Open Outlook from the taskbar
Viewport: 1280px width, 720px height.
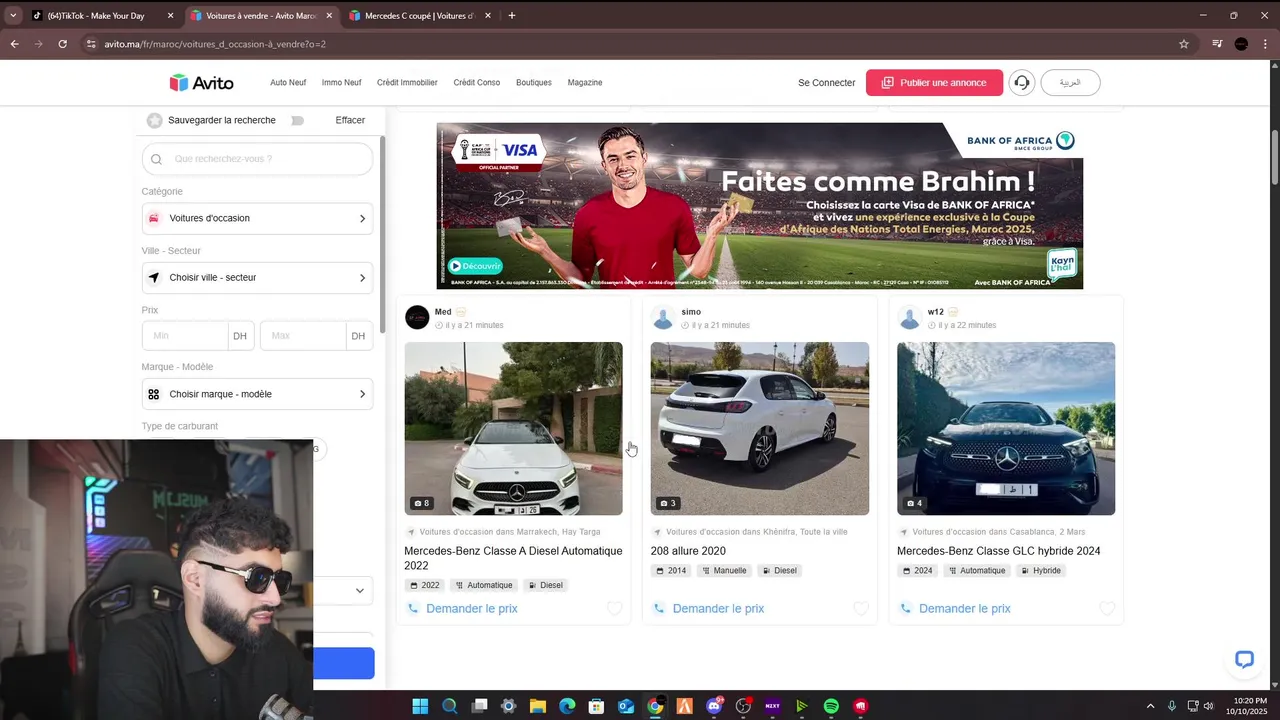click(x=626, y=706)
